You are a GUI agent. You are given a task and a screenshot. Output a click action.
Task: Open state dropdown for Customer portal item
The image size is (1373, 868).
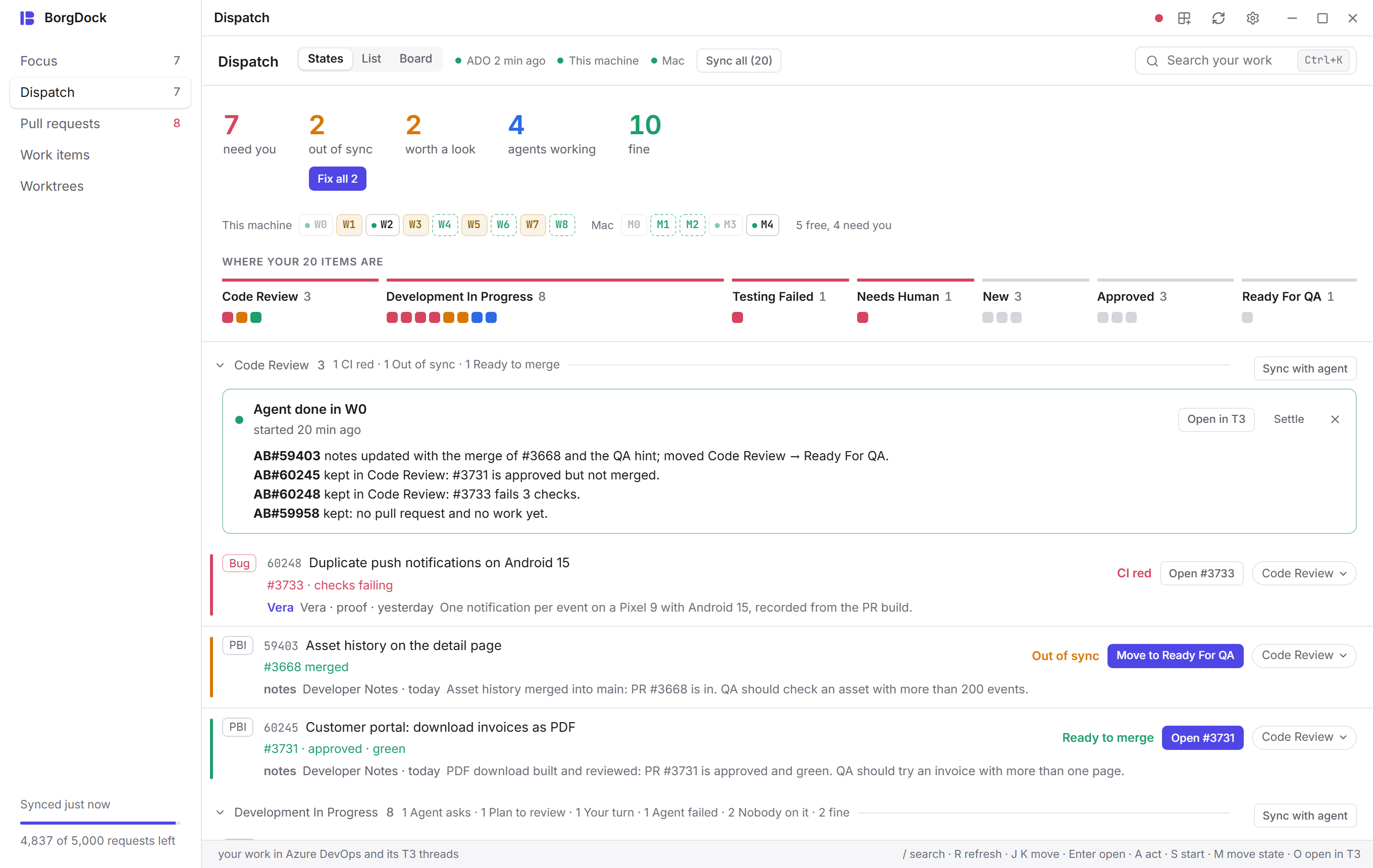pyautogui.click(x=1303, y=737)
